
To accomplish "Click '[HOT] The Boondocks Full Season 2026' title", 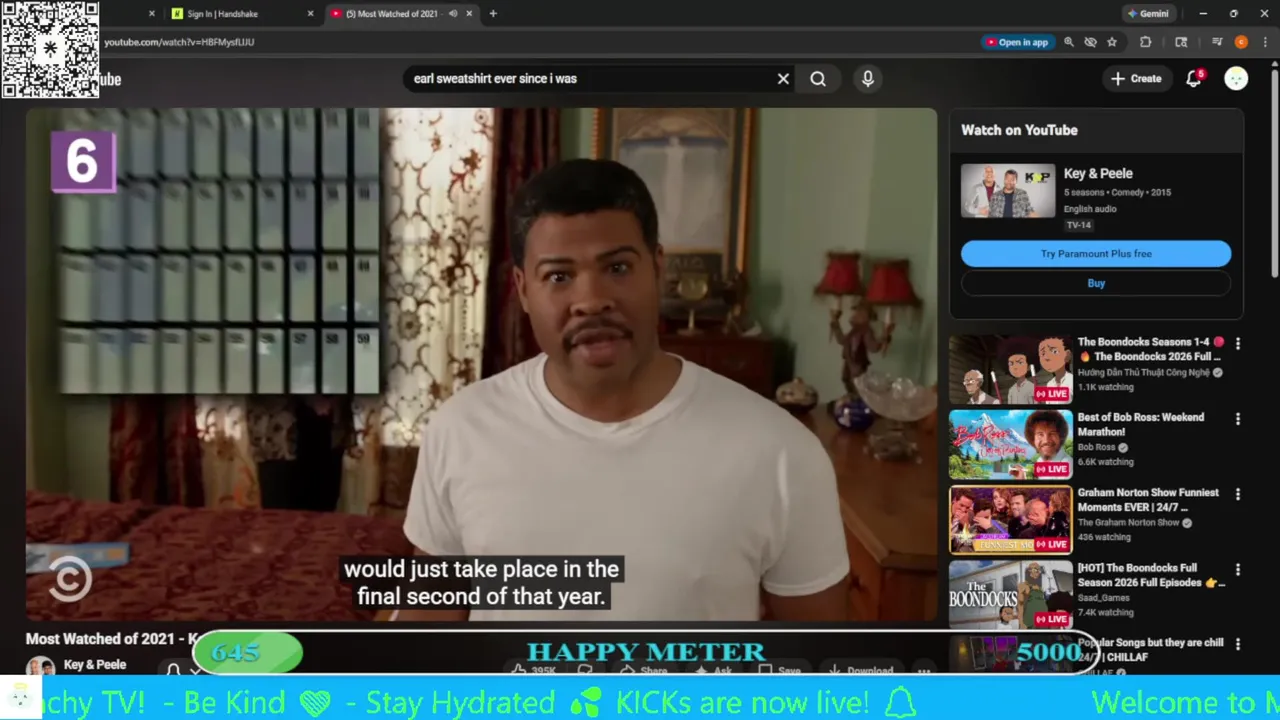I will point(1151,575).
